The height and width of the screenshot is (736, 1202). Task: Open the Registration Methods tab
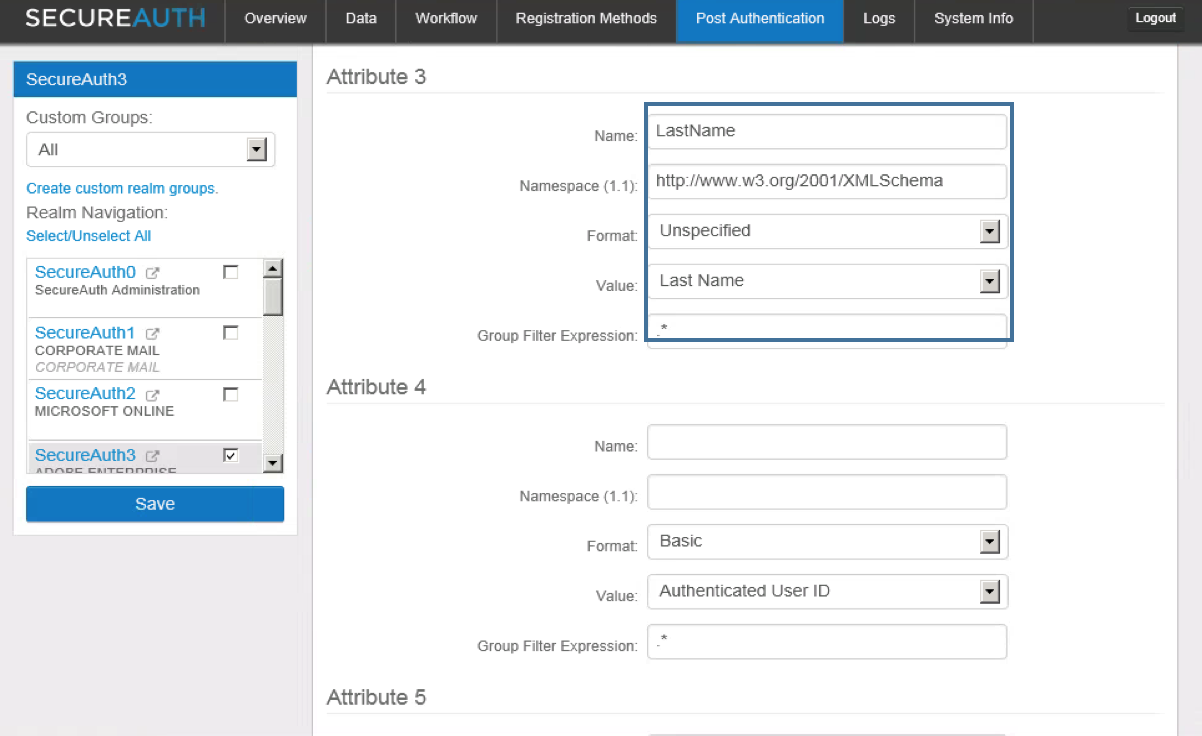586,18
